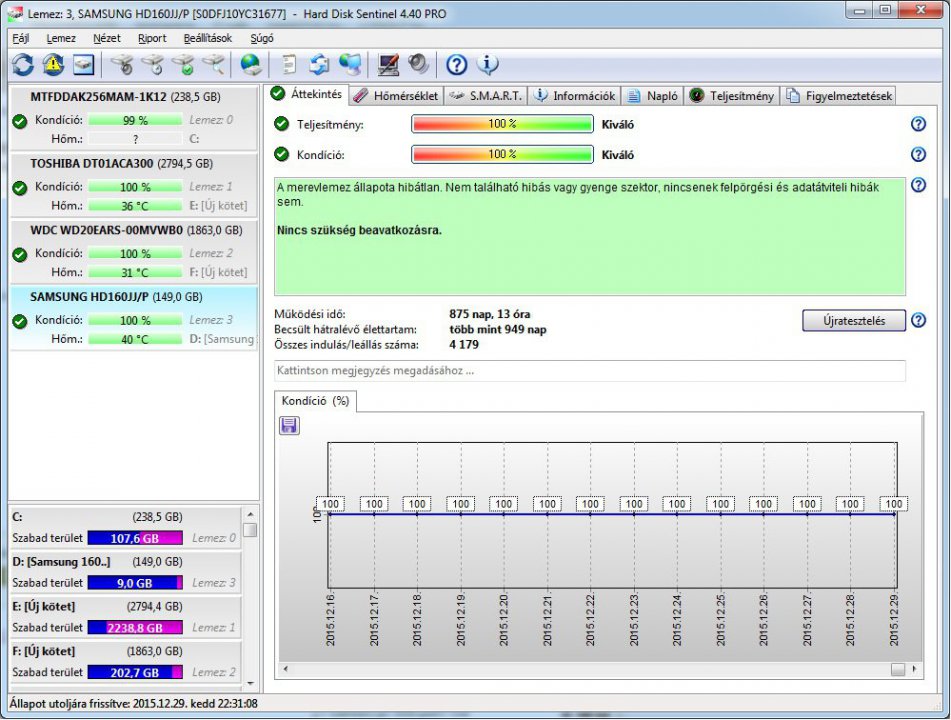
Task: Click the E: [Új kötet] free space bar
Action: [135, 628]
